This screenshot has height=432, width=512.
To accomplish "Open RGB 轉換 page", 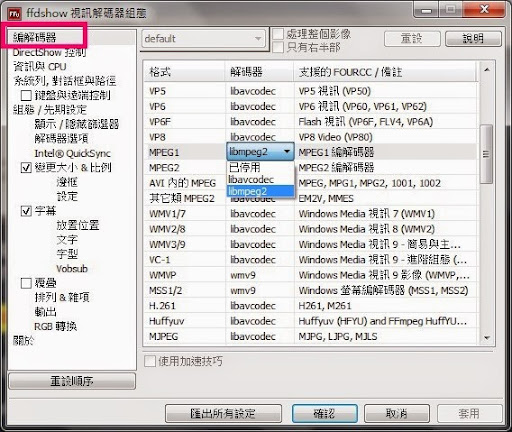I will point(56,326).
